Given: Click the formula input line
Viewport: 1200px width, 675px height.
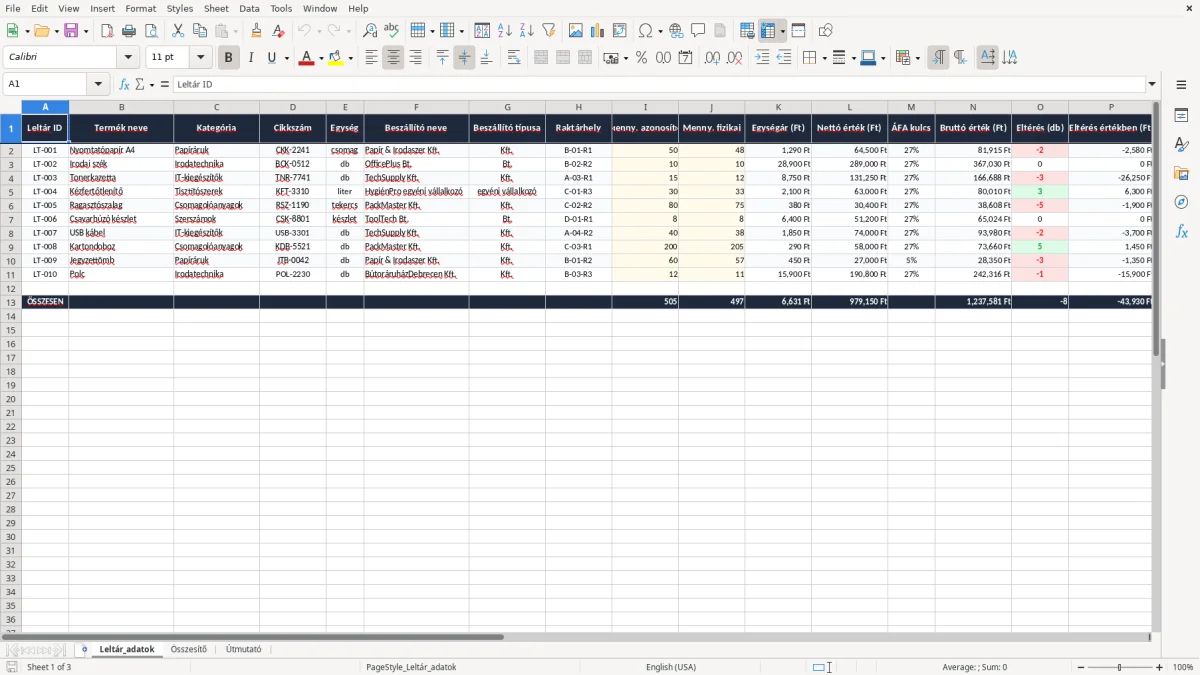Looking at the screenshot, I should click(x=658, y=84).
